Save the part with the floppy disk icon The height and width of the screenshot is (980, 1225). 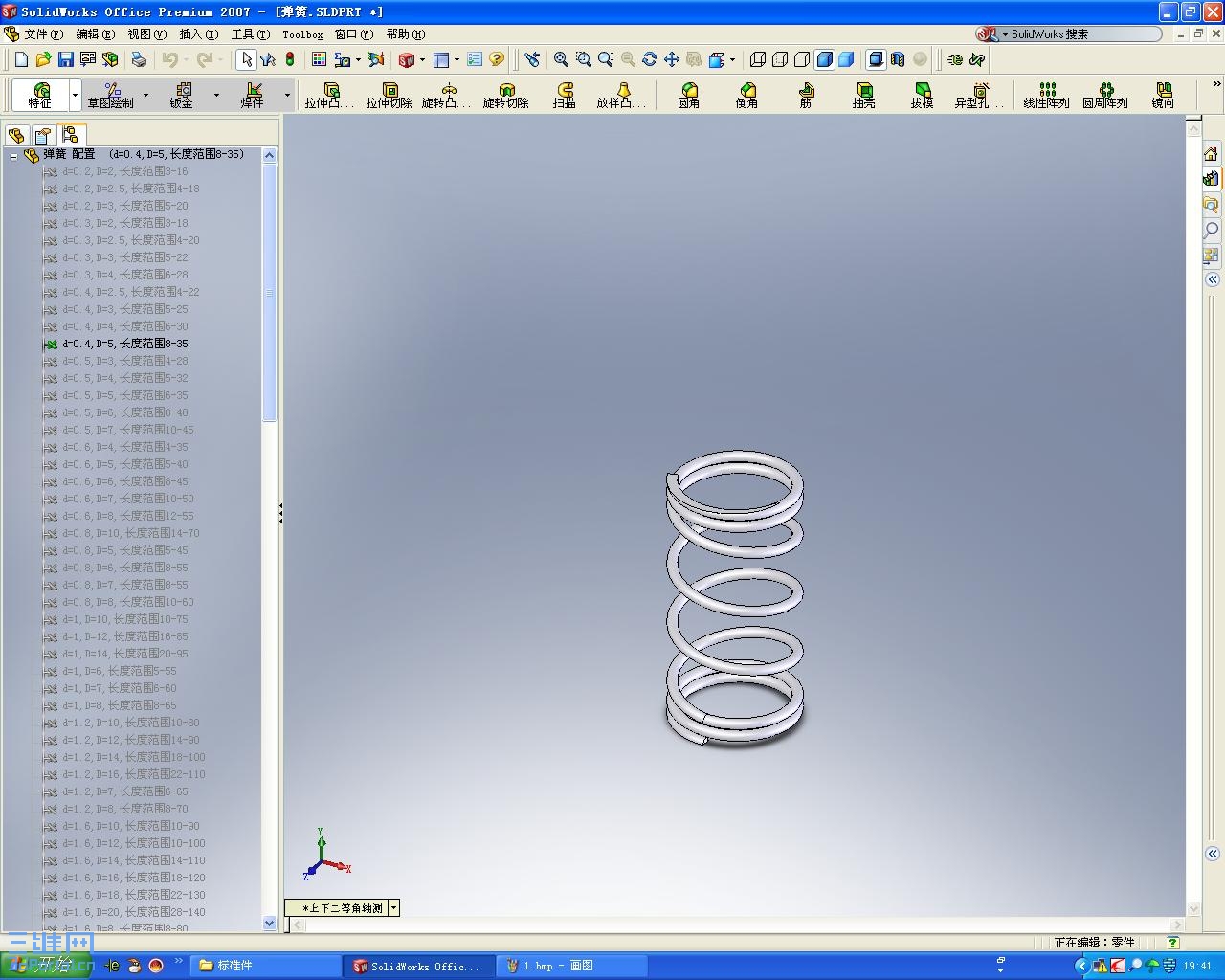coord(65,59)
